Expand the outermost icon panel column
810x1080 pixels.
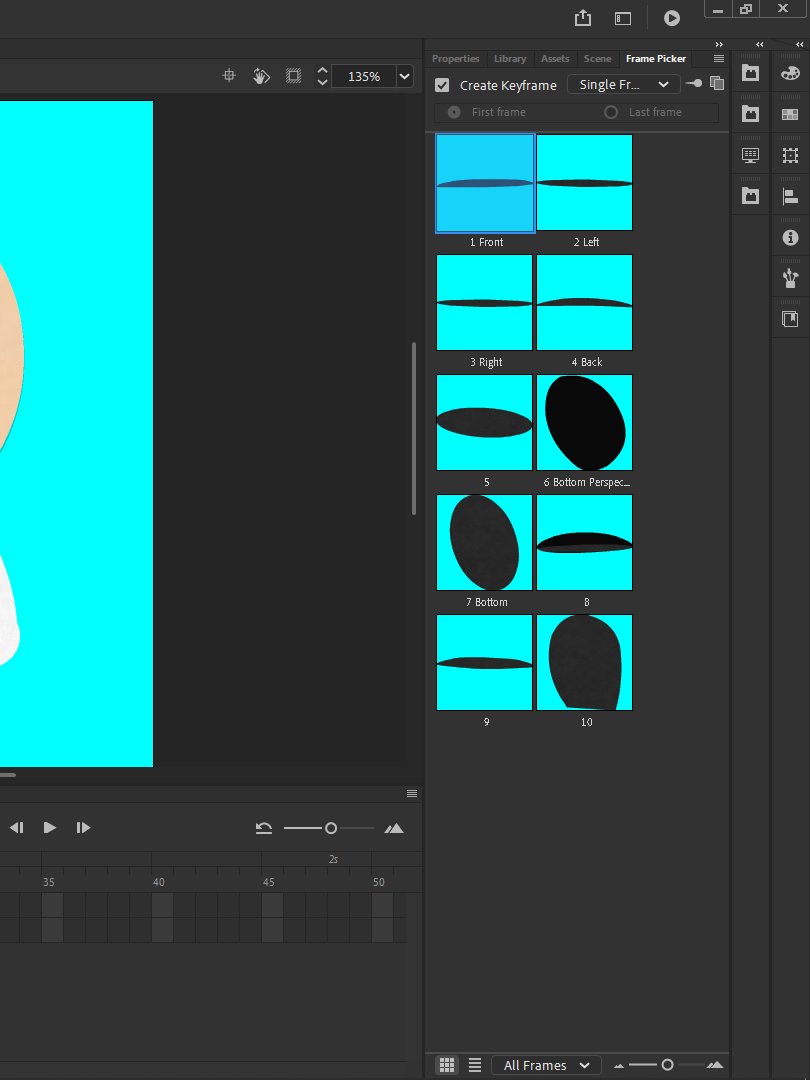click(x=800, y=45)
